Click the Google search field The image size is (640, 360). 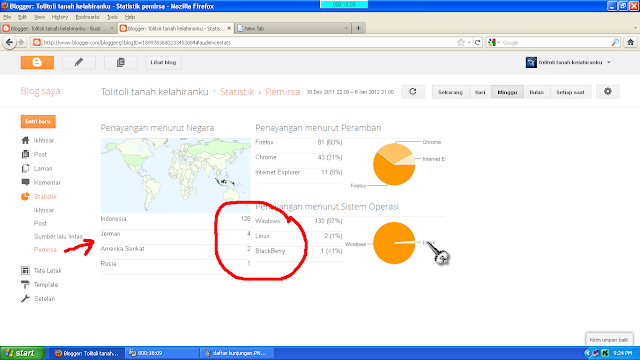[555, 42]
